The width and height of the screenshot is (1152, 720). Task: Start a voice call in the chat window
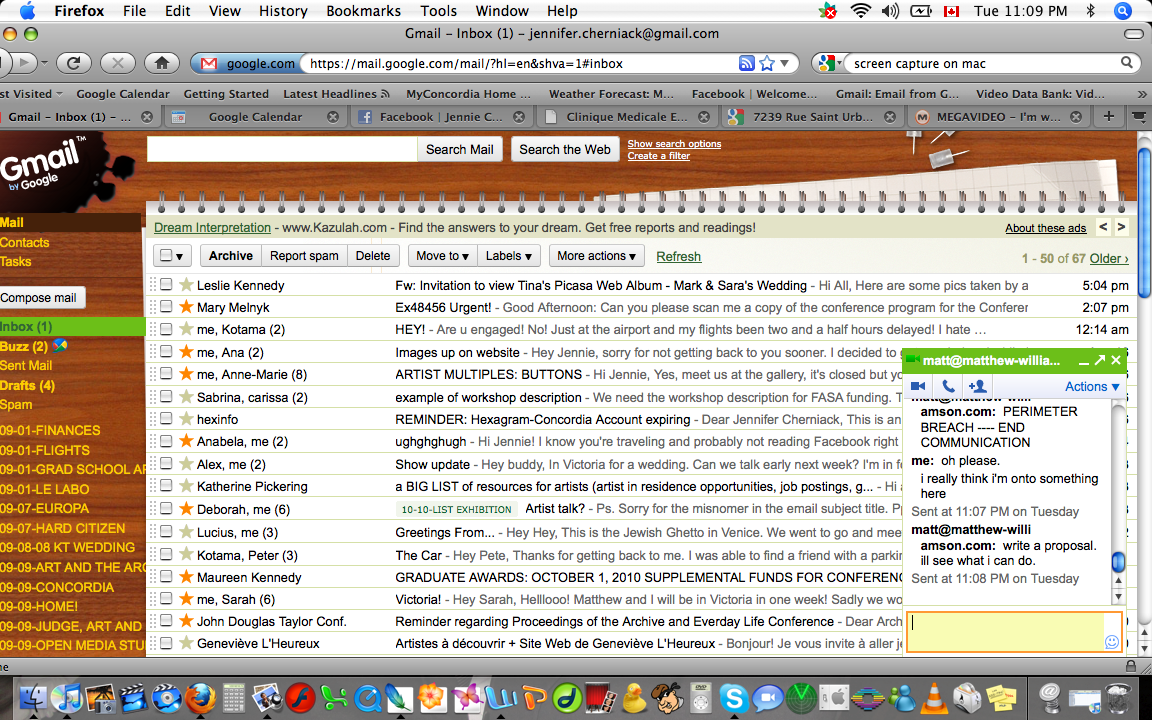948,386
